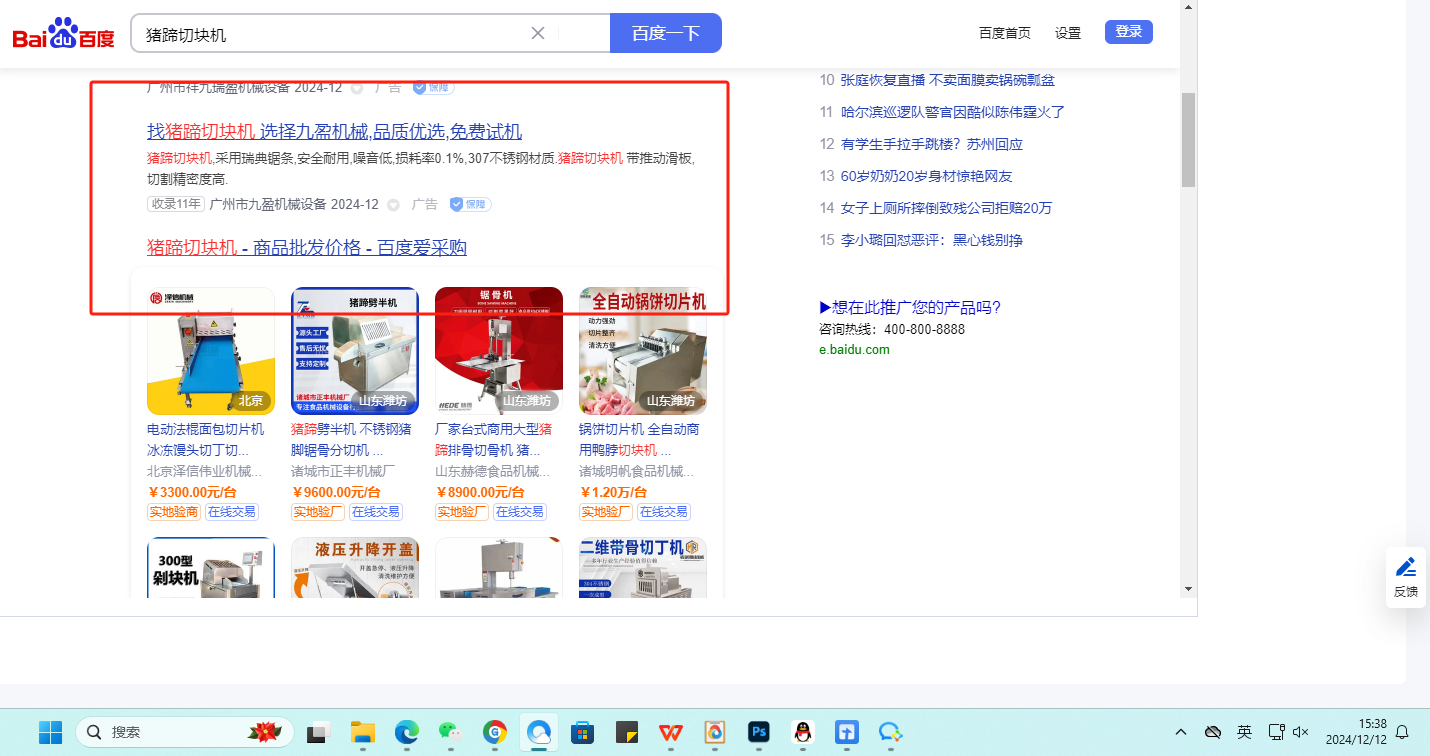The height and width of the screenshot is (756, 1430).
Task: Open the 猪蹄劈半机 product thumbnail
Action: [355, 351]
